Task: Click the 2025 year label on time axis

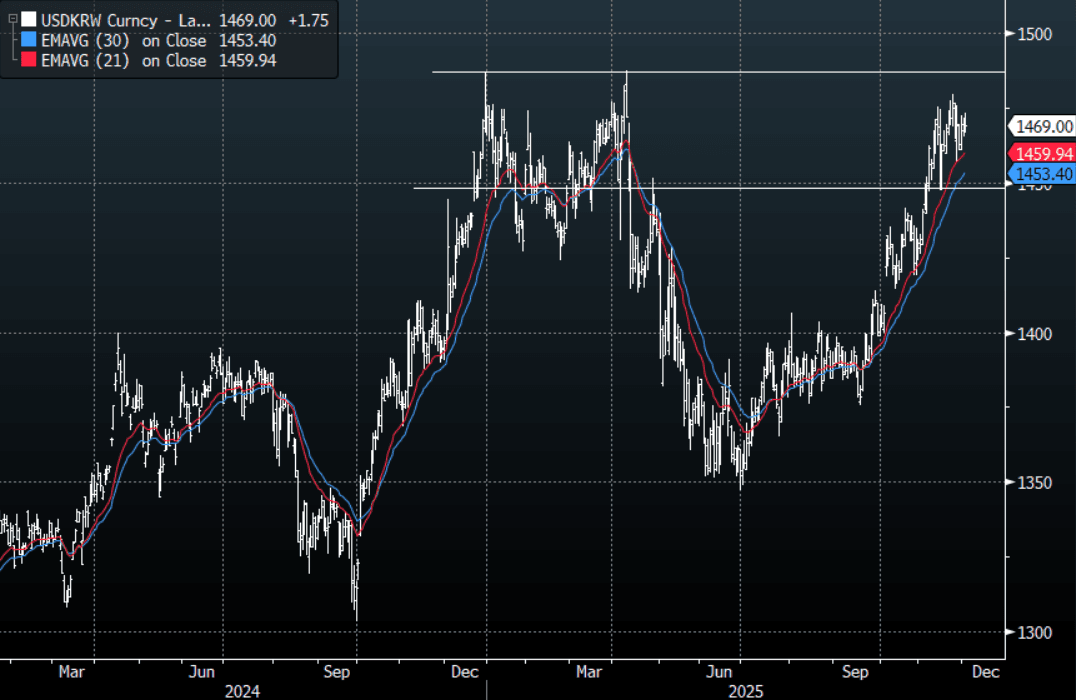Action: [x=742, y=688]
